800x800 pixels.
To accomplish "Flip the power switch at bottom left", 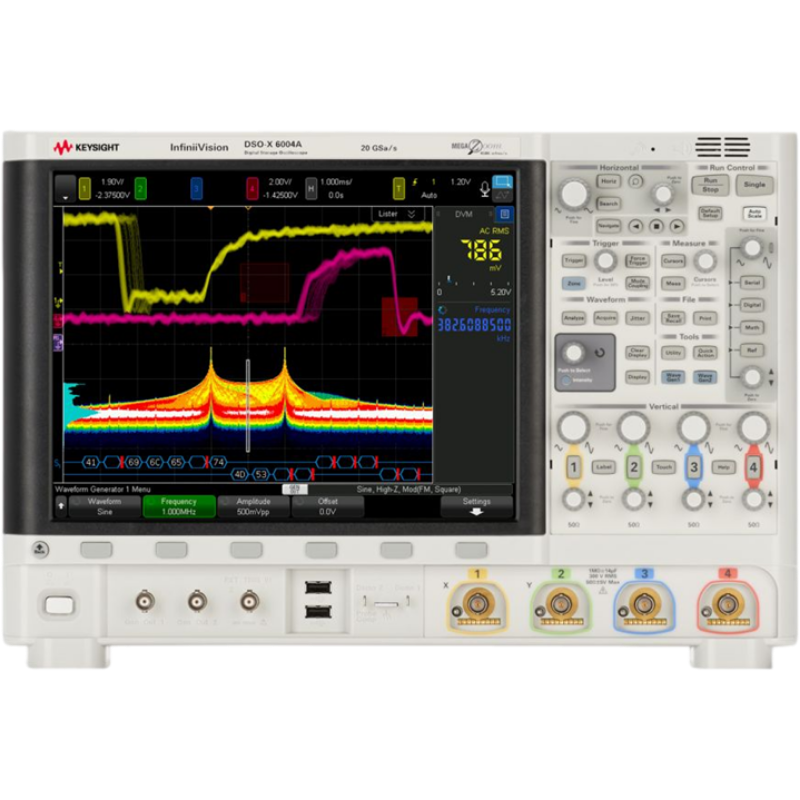I will click(x=60, y=606).
